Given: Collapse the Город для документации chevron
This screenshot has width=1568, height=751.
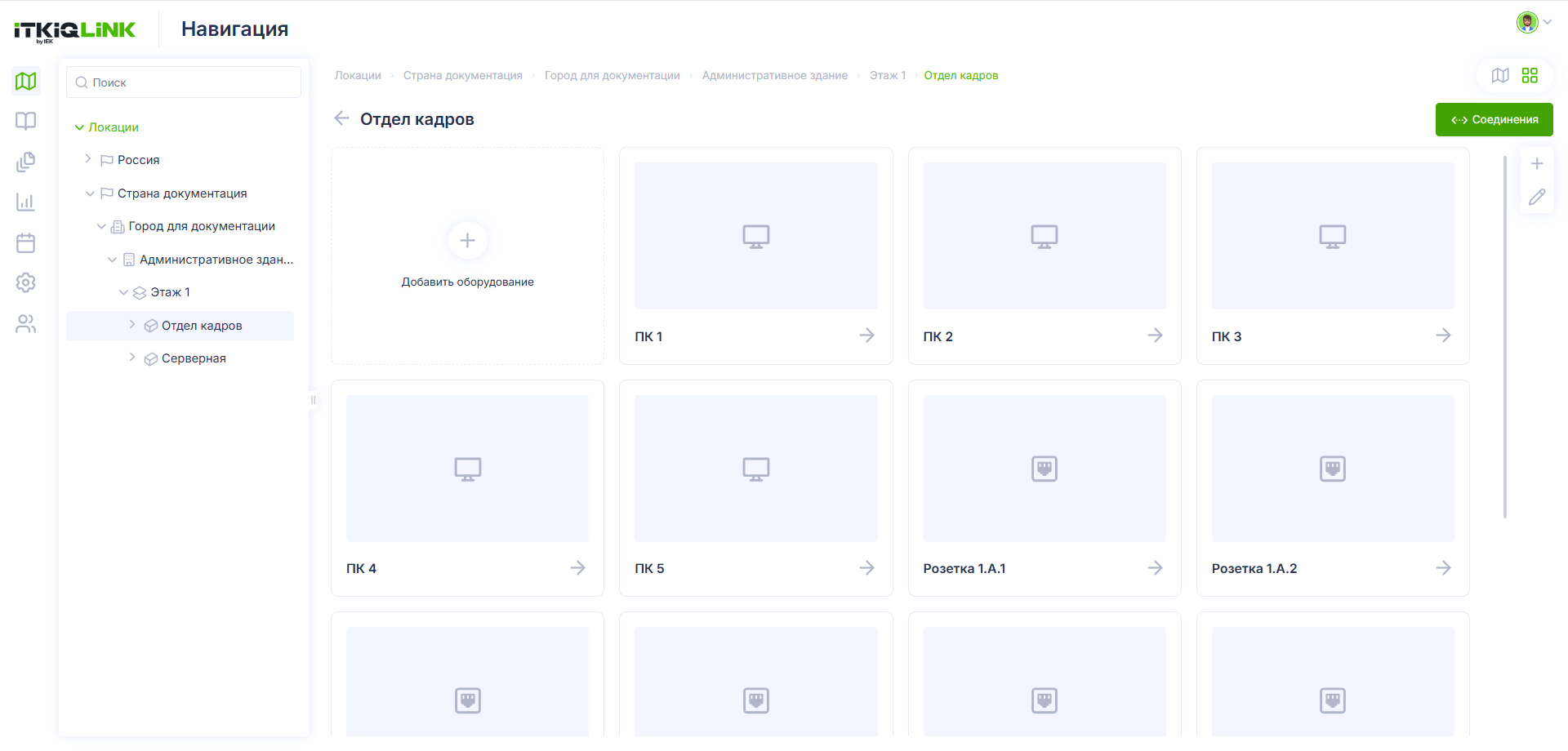Looking at the screenshot, I should [101, 226].
